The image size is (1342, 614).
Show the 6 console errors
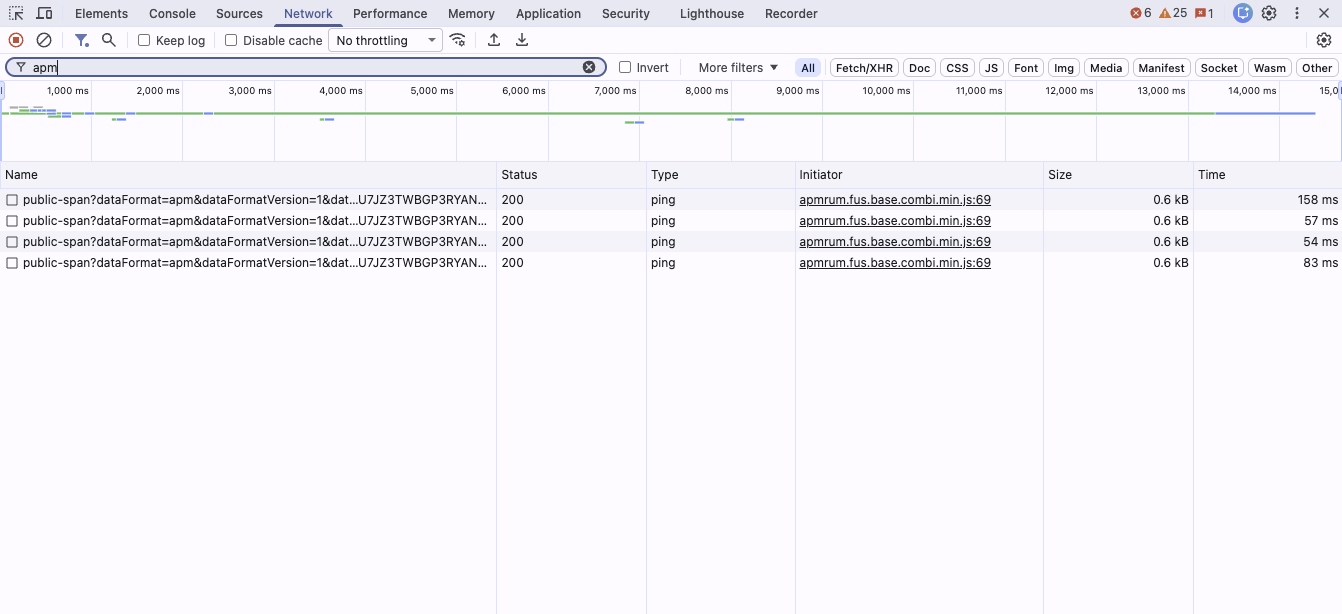coord(1141,13)
